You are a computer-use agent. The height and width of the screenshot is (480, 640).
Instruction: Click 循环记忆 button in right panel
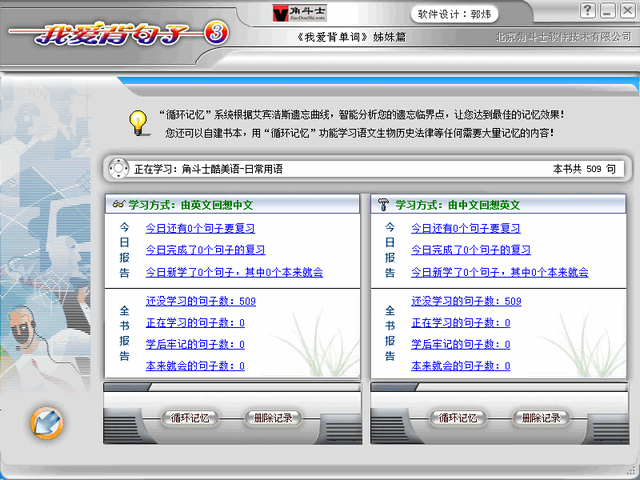457,417
